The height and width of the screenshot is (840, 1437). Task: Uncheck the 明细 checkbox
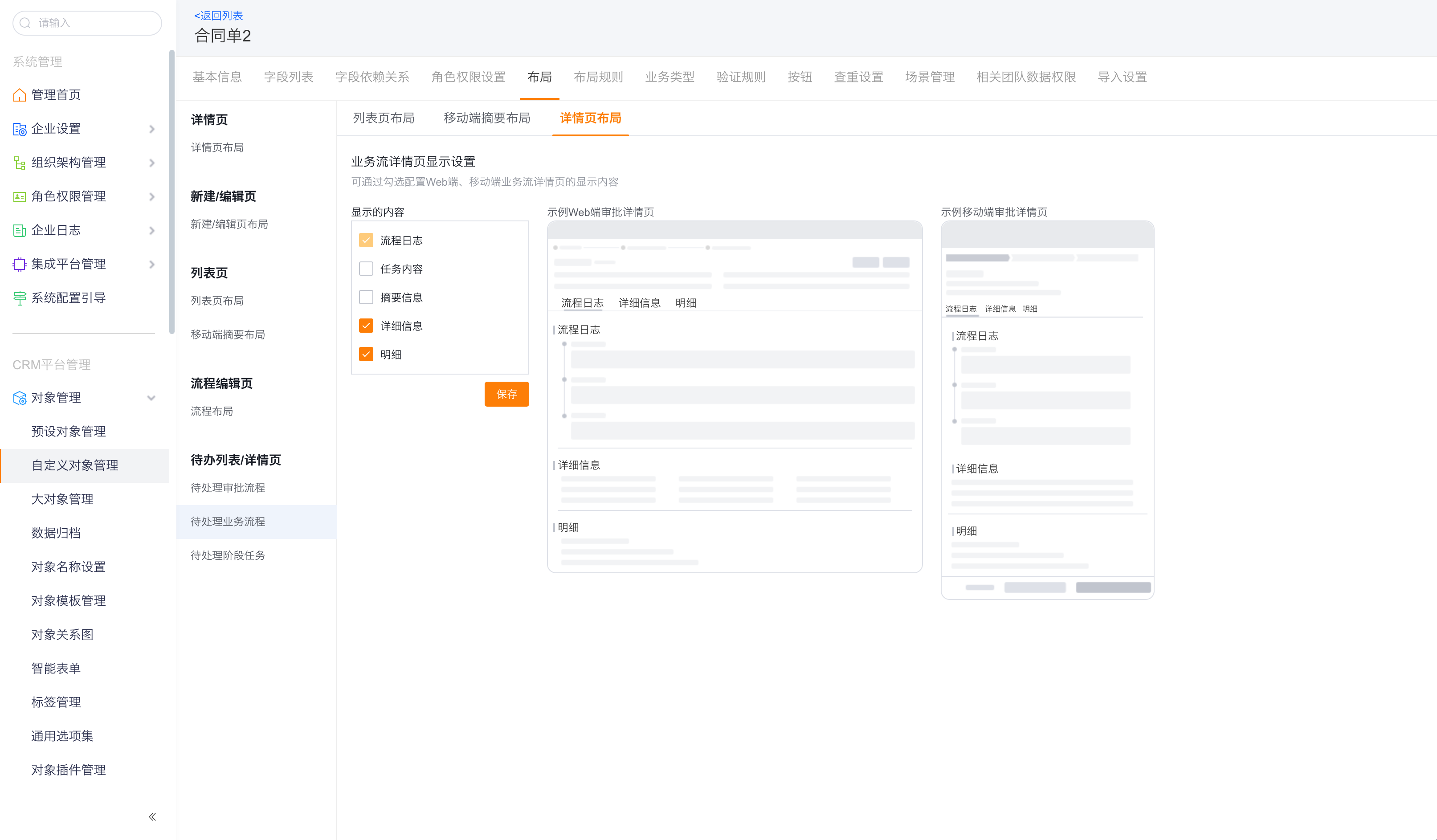pos(366,354)
